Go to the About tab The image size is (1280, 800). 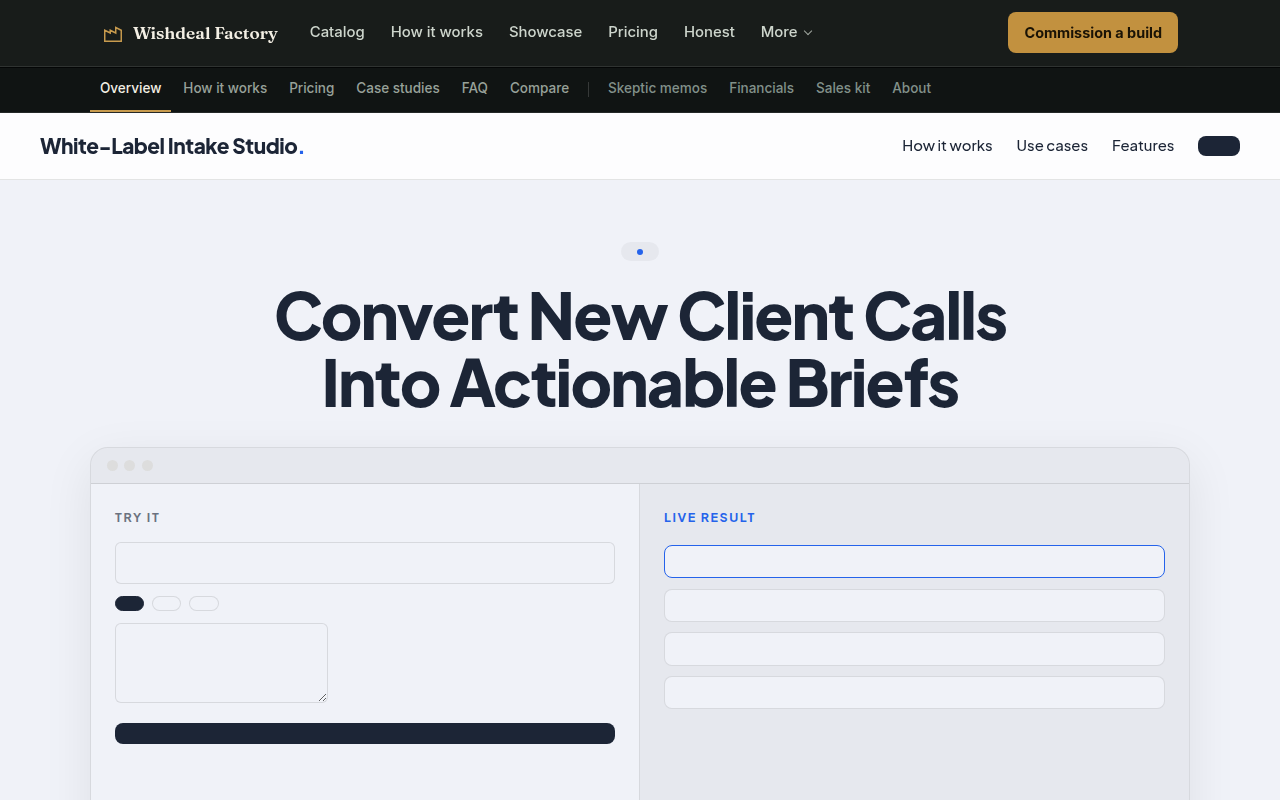(912, 88)
